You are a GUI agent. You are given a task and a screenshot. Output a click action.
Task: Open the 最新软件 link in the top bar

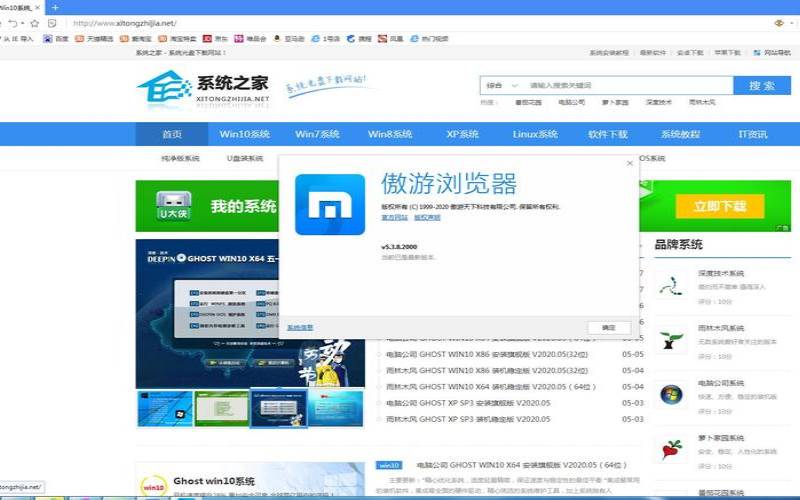tap(653, 53)
